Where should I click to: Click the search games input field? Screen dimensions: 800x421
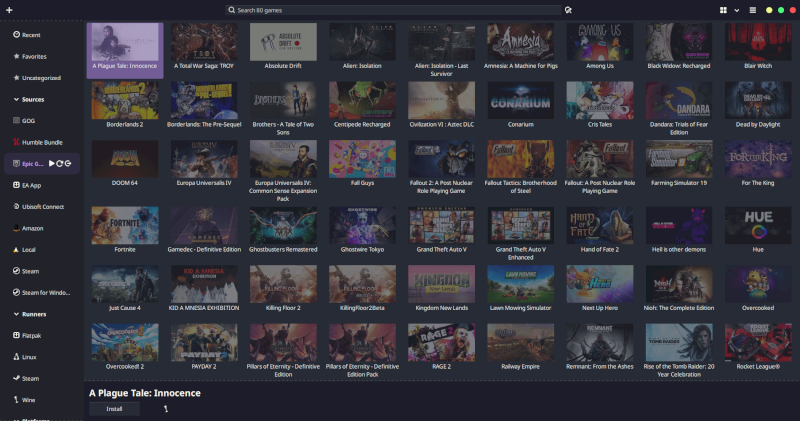coord(393,10)
